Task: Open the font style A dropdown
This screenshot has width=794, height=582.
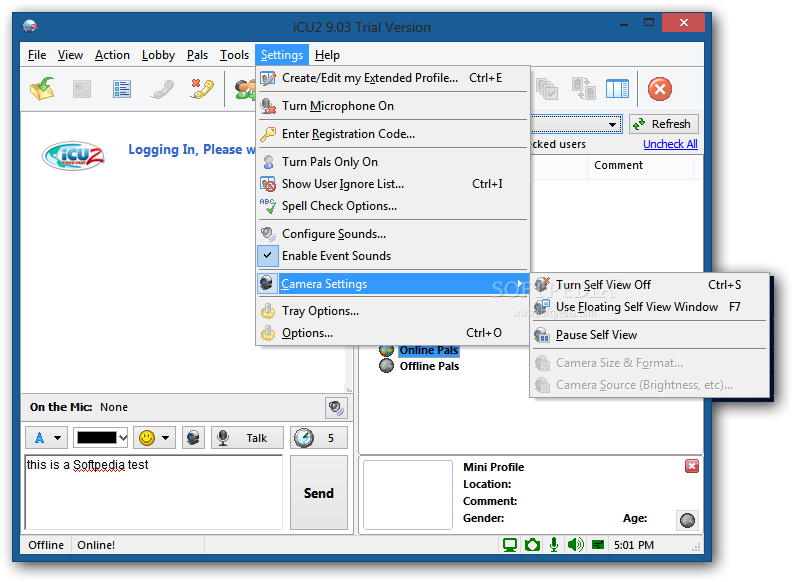Action: [46, 438]
